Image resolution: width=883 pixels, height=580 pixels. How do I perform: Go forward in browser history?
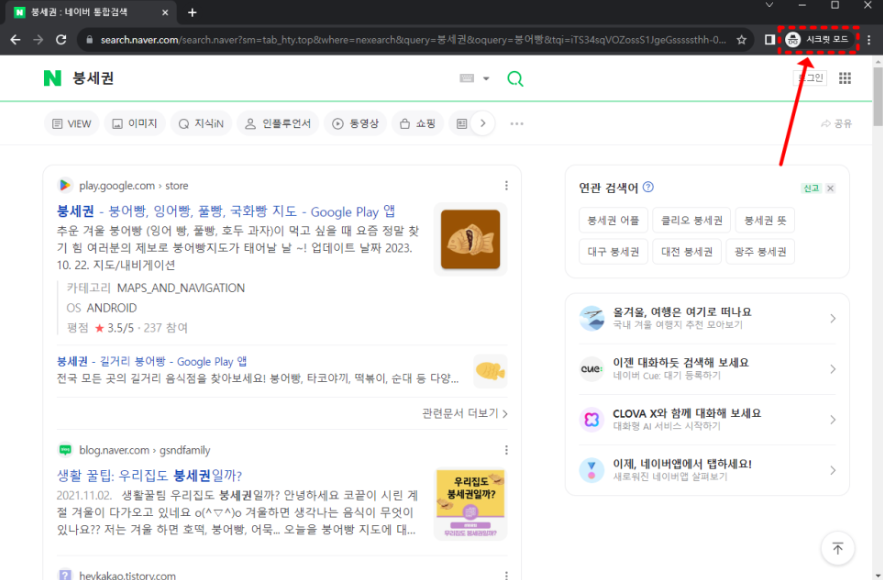[x=38, y=39]
